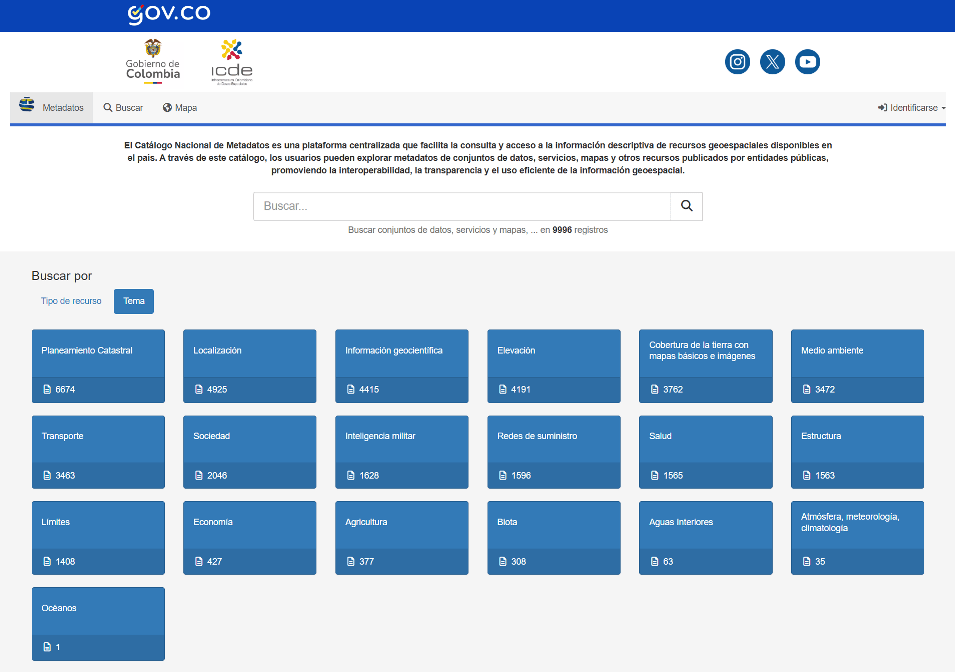Image resolution: width=955 pixels, height=672 pixels.
Task: Click the Gobierno de Colombia logo
Action: click(x=153, y=61)
